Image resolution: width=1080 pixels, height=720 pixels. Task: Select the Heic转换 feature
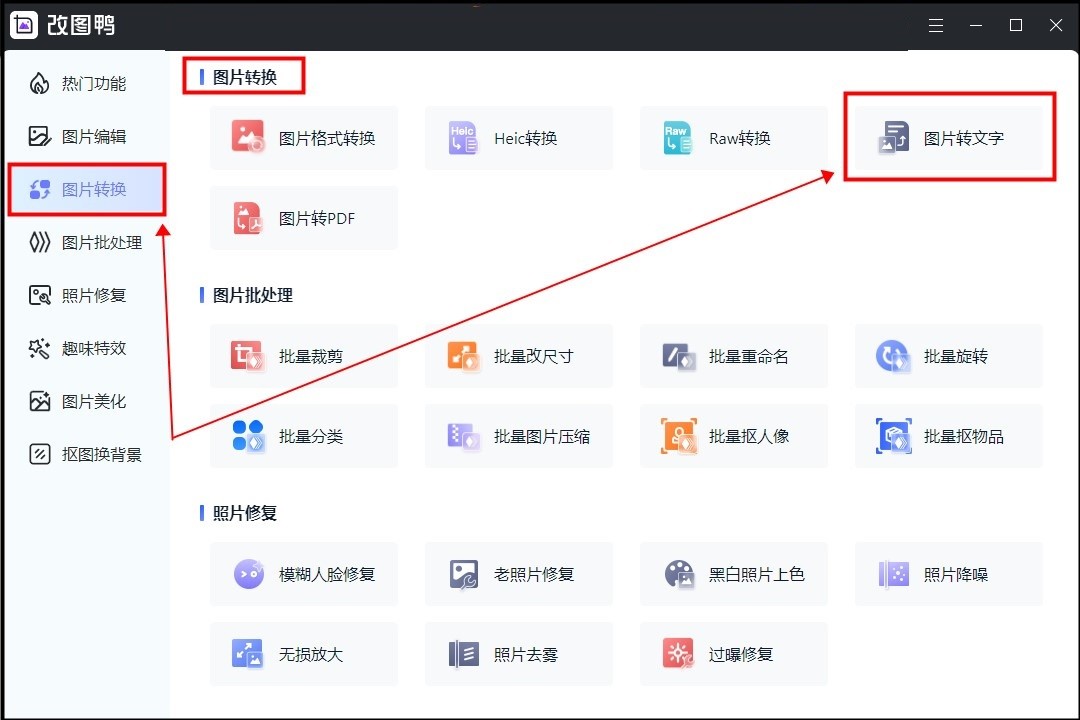click(519, 138)
